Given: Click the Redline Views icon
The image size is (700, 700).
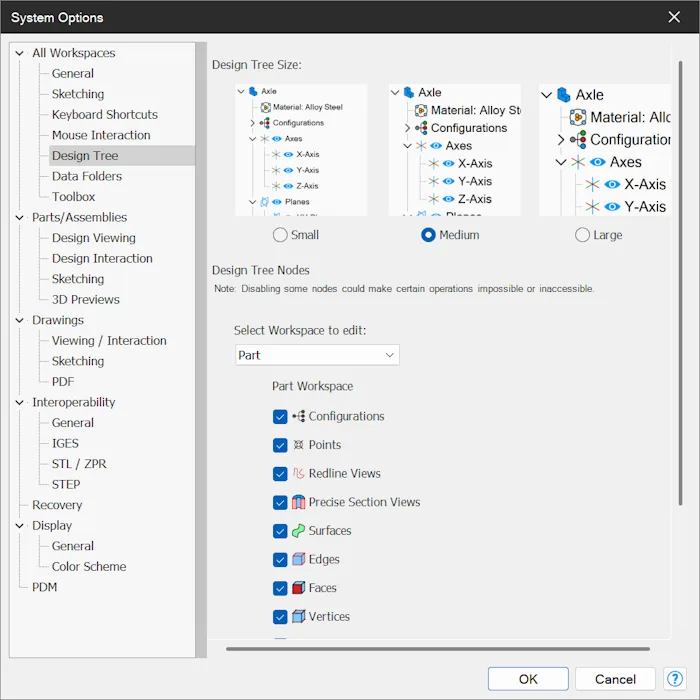Looking at the screenshot, I should click(x=298, y=473).
